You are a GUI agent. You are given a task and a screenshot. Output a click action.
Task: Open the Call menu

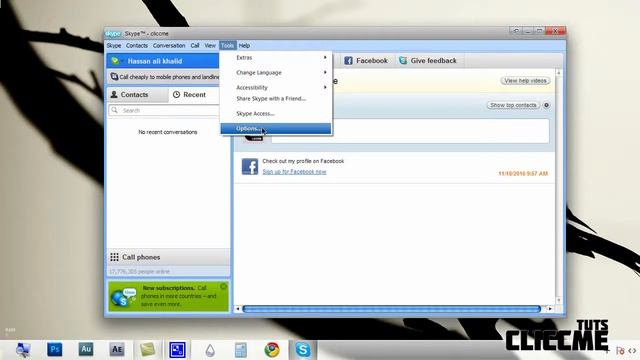click(195, 46)
